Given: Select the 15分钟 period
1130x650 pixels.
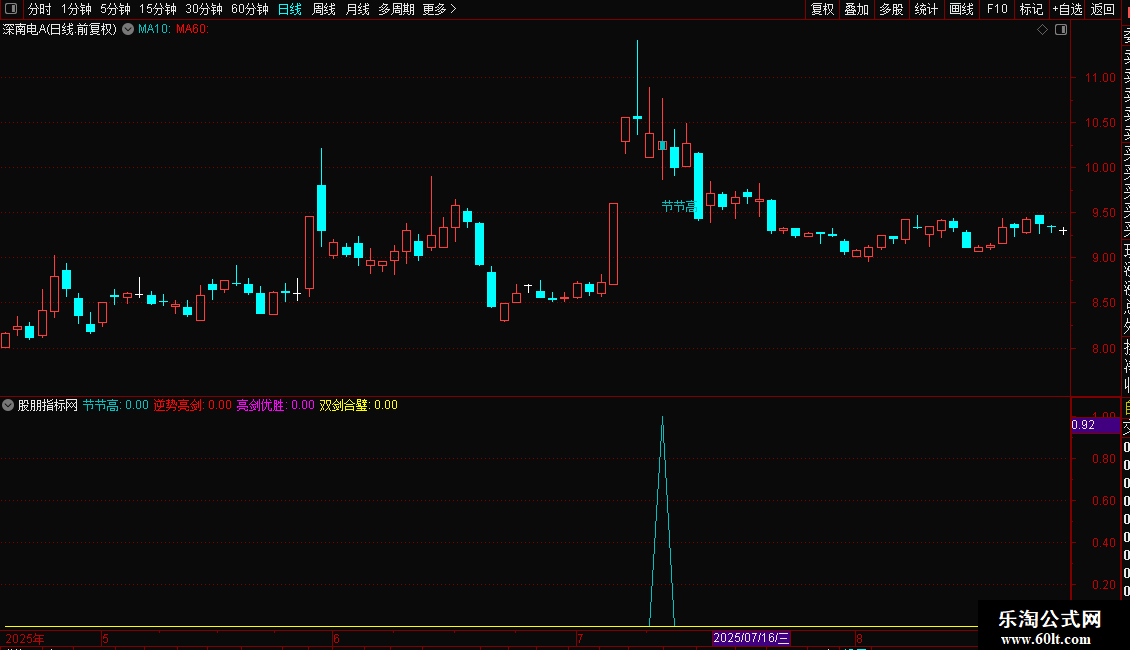Looking at the screenshot, I should click(157, 9).
